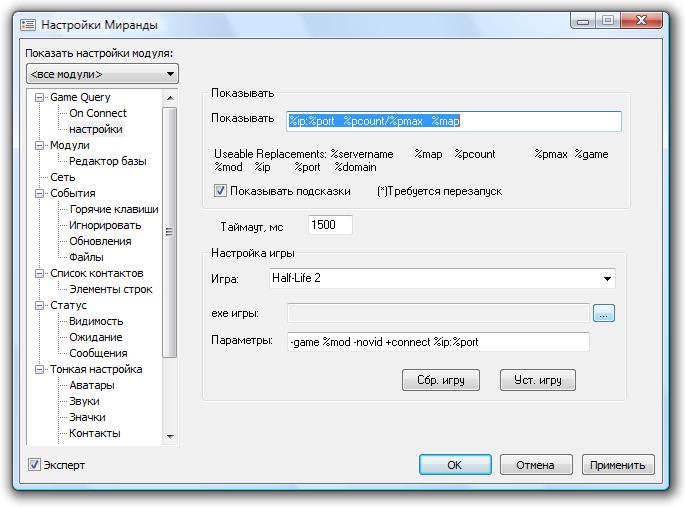Image resolution: width=685 pixels, height=507 pixels.
Task: Open the Игра dropdown showing Half-Life 2
Action: [442, 278]
